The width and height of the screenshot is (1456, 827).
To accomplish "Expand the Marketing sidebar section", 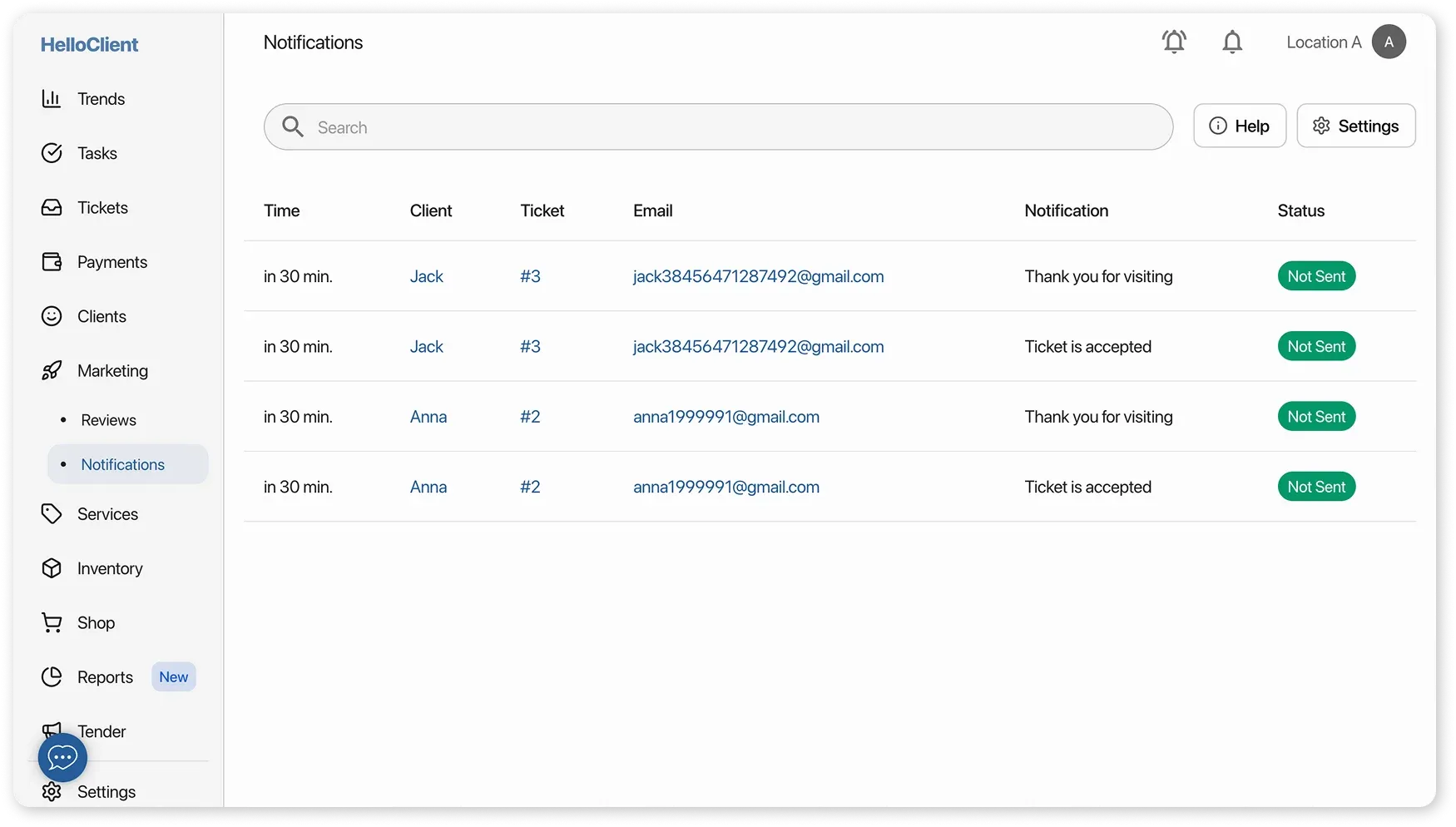I will pyautogui.click(x=112, y=371).
